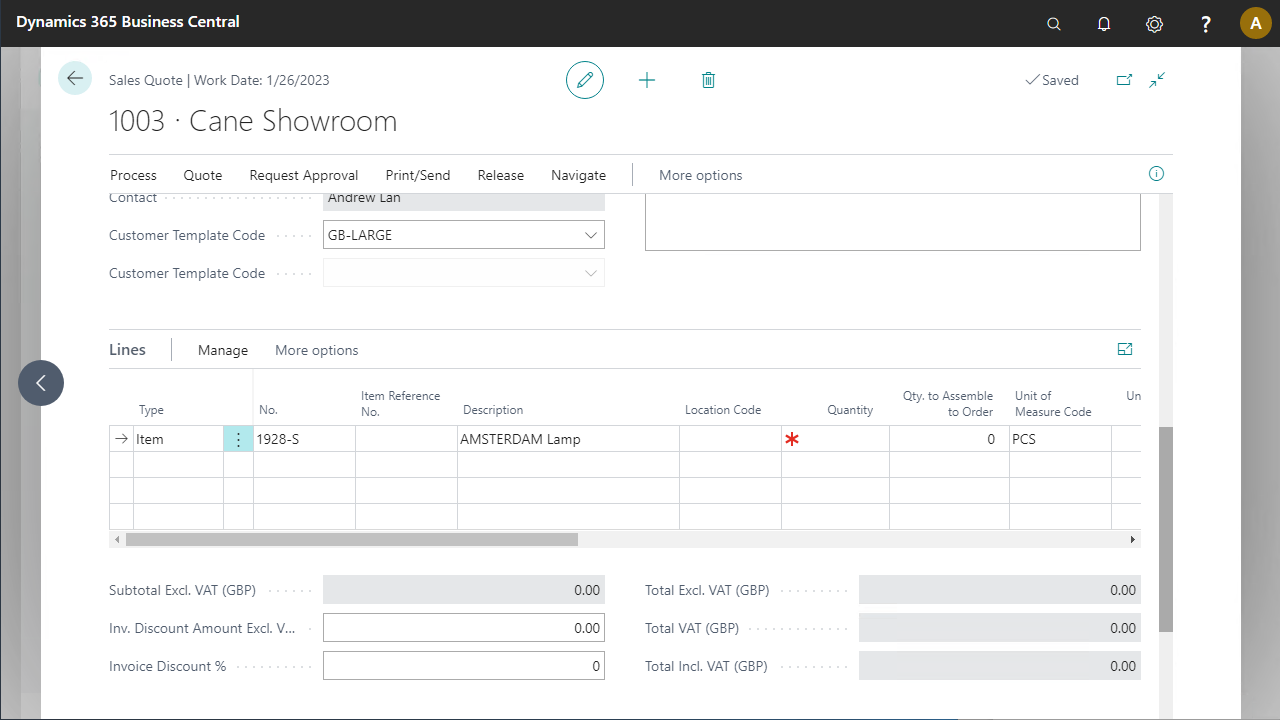
Task: Click the pencil edit icon
Action: (x=585, y=80)
